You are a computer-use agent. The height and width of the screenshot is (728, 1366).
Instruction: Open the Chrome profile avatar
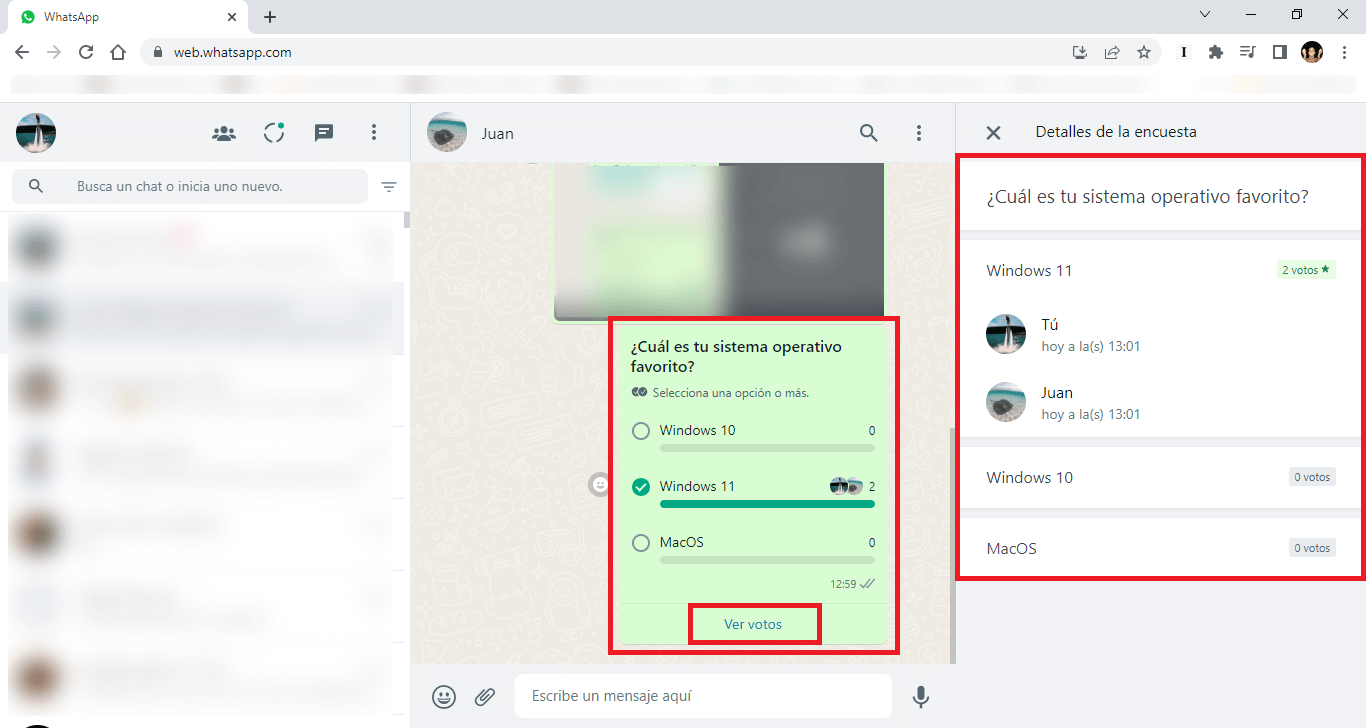(1312, 53)
